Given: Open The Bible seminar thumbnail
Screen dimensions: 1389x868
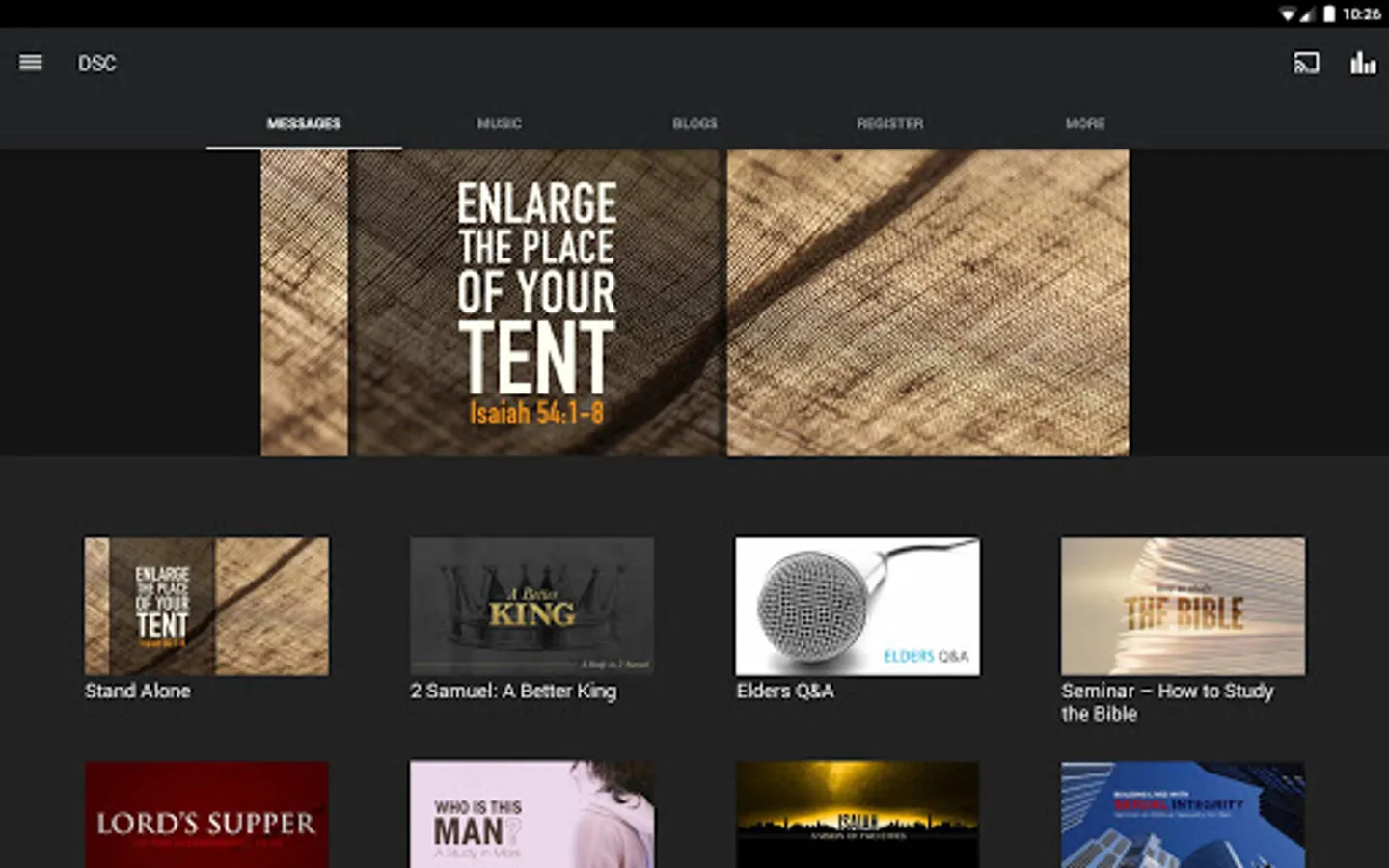Looking at the screenshot, I should pyautogui.click(x=1183, y=607).
